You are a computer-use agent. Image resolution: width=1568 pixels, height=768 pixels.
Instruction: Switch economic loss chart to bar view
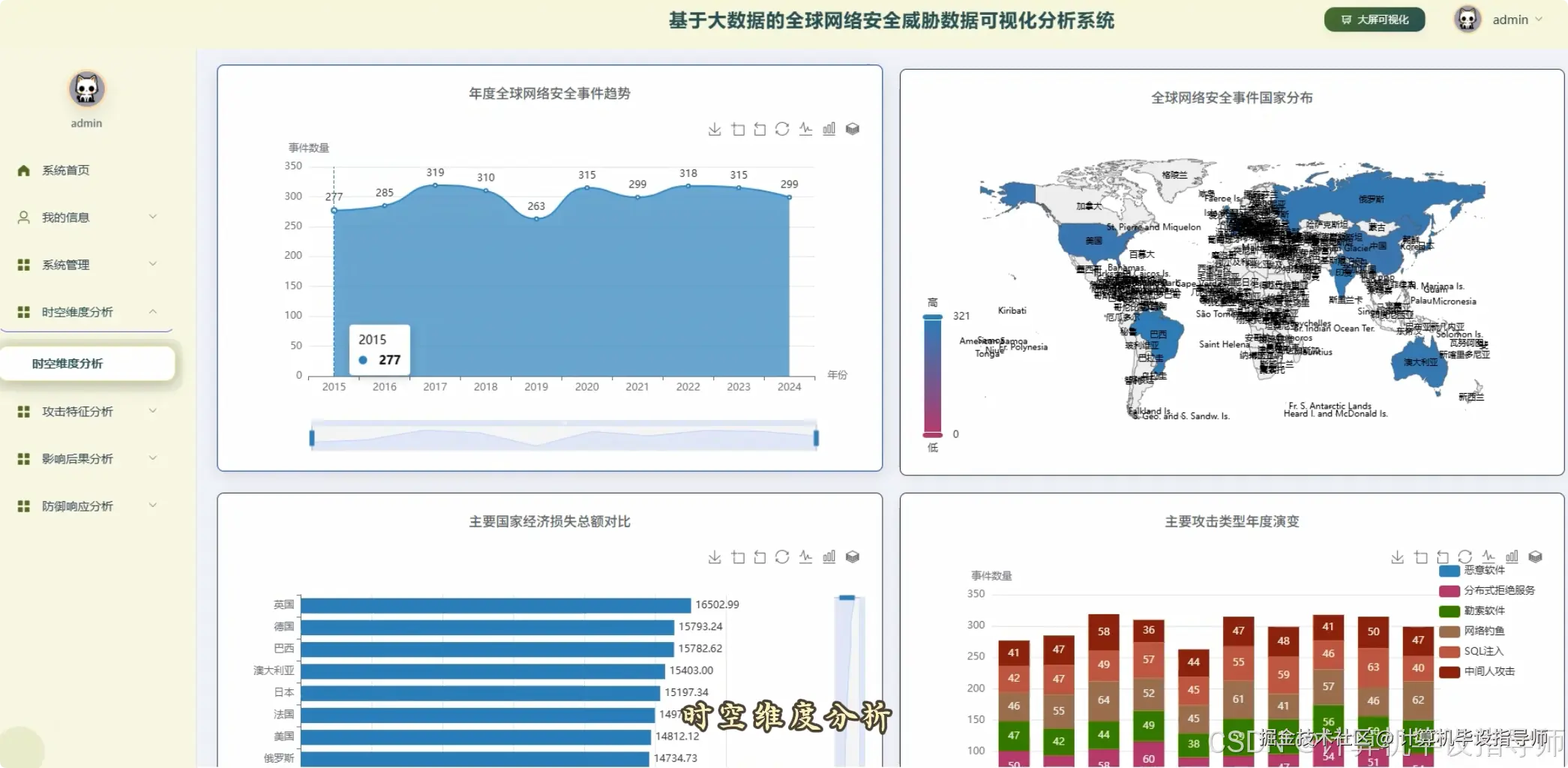[829, 556]
